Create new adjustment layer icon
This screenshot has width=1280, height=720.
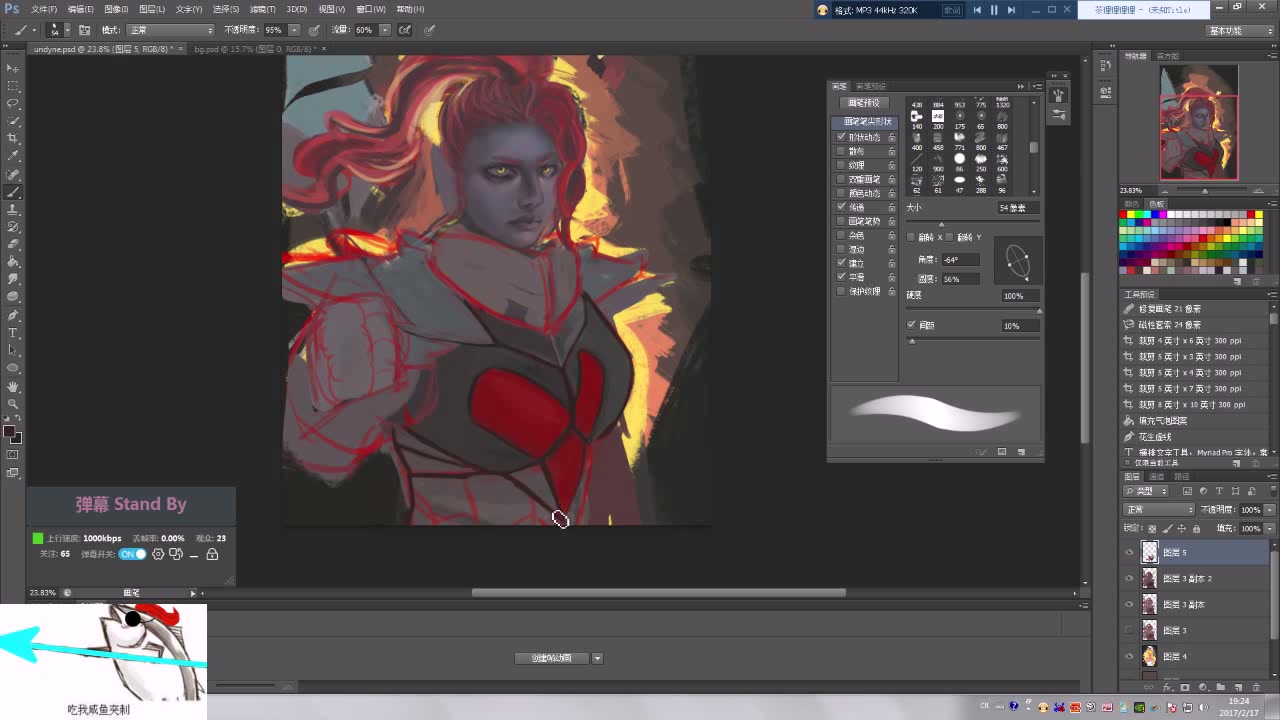pos(1203,688)
